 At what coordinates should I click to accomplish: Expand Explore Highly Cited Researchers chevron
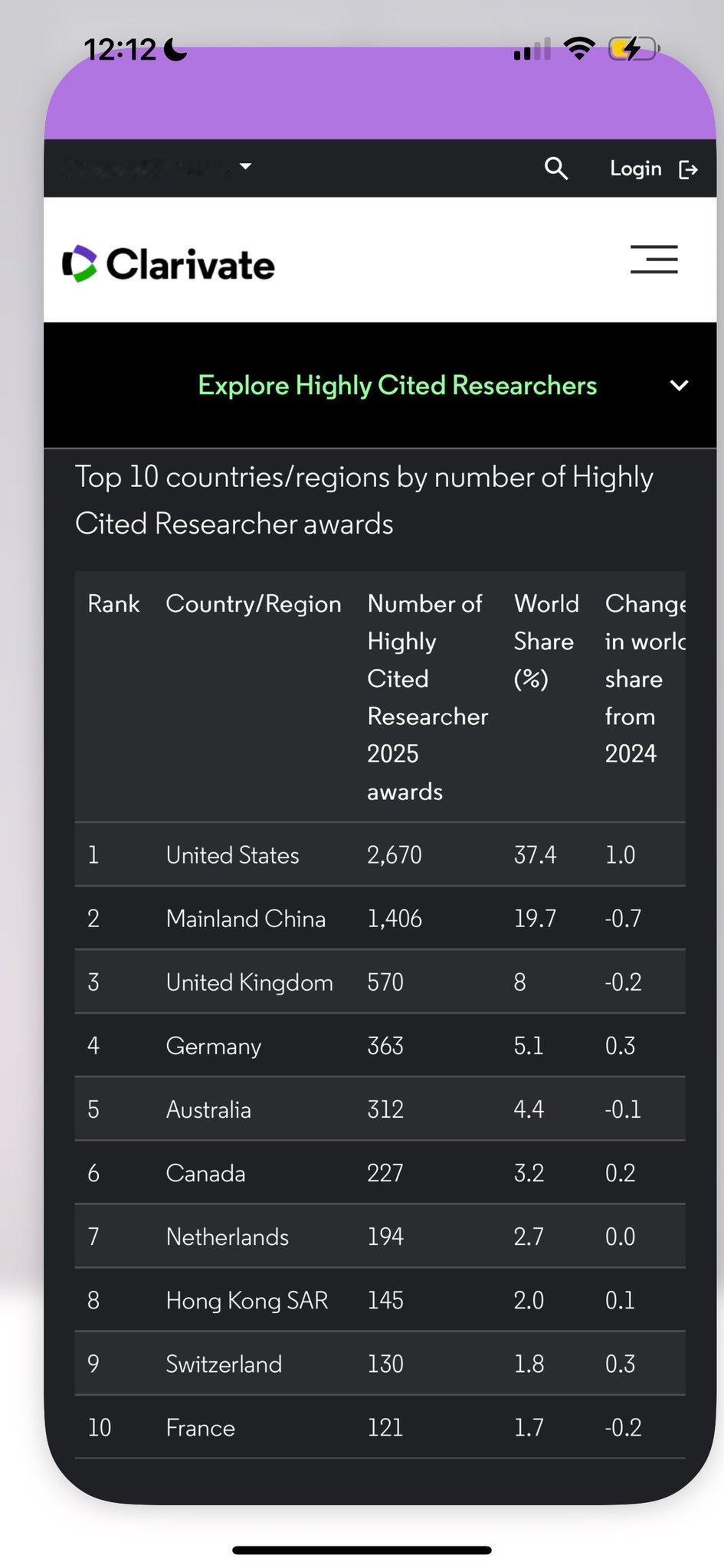pos(679,385)
